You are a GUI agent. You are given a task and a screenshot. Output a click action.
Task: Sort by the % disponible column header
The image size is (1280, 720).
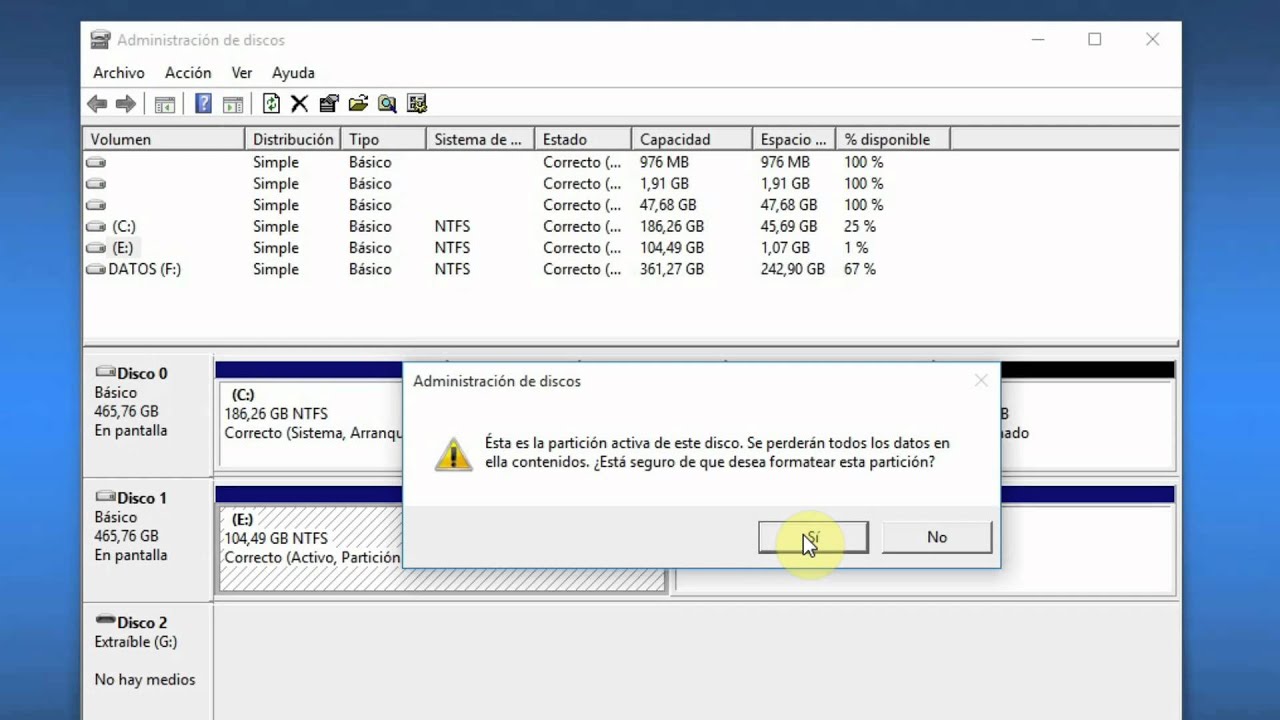893,139
